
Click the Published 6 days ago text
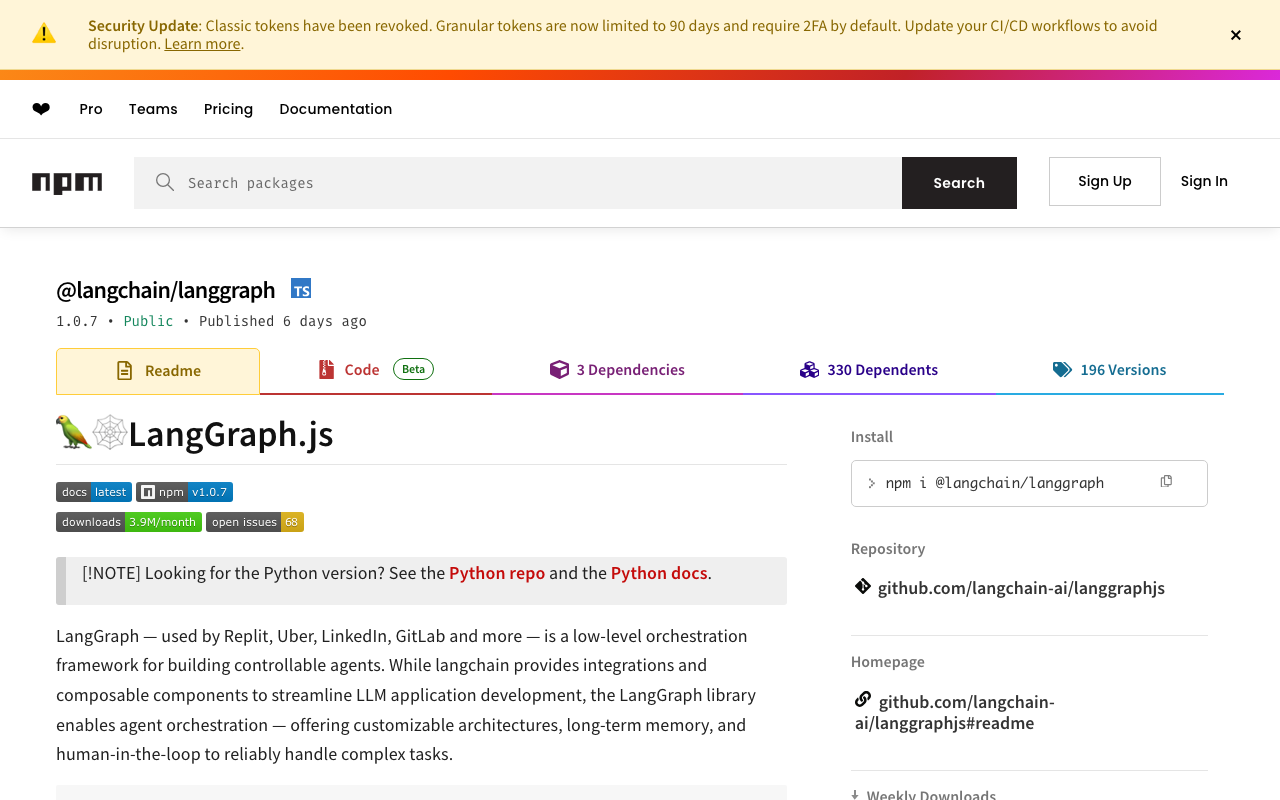click(x=283, y=321)
